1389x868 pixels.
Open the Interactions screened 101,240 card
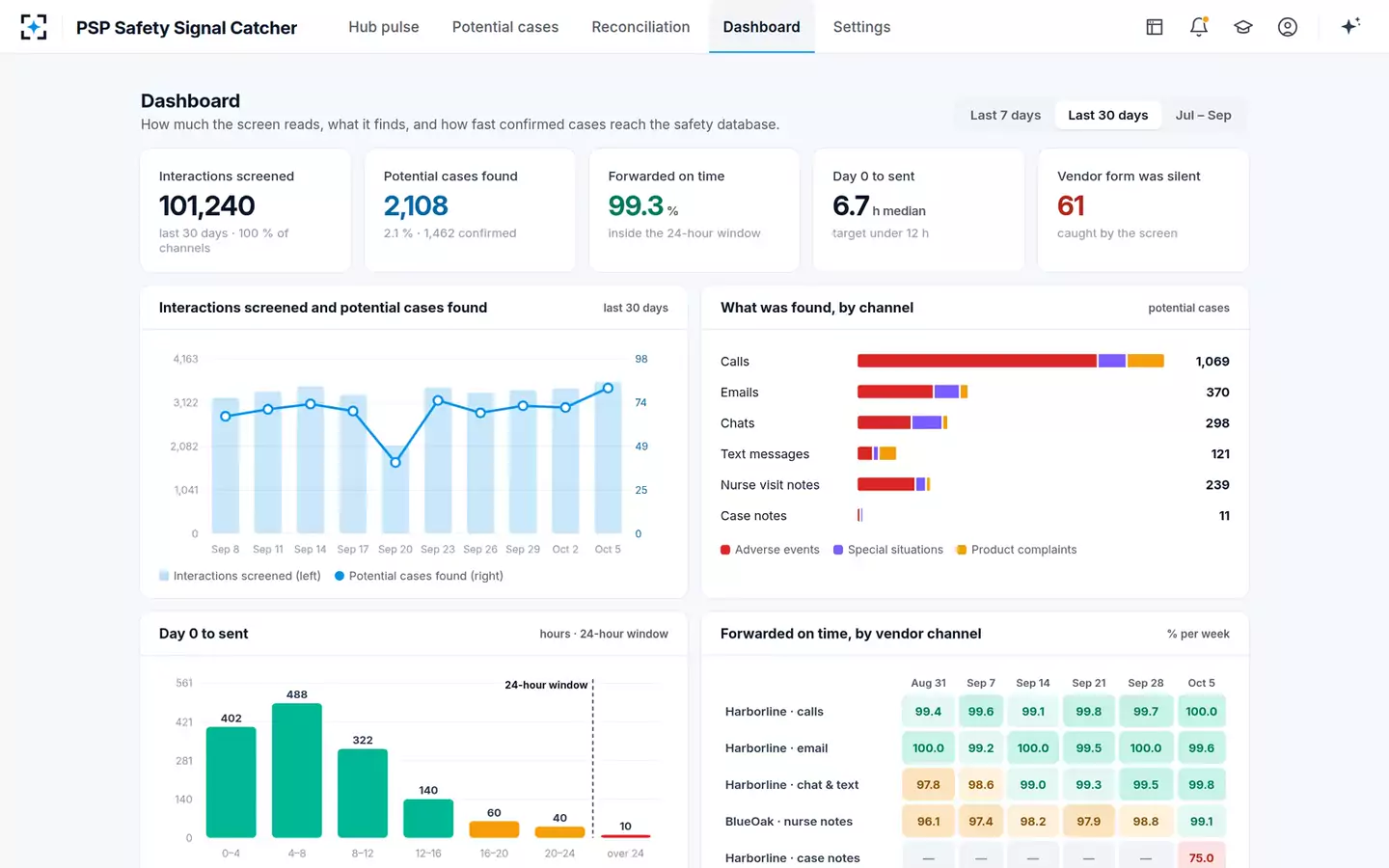click(246, 210)
